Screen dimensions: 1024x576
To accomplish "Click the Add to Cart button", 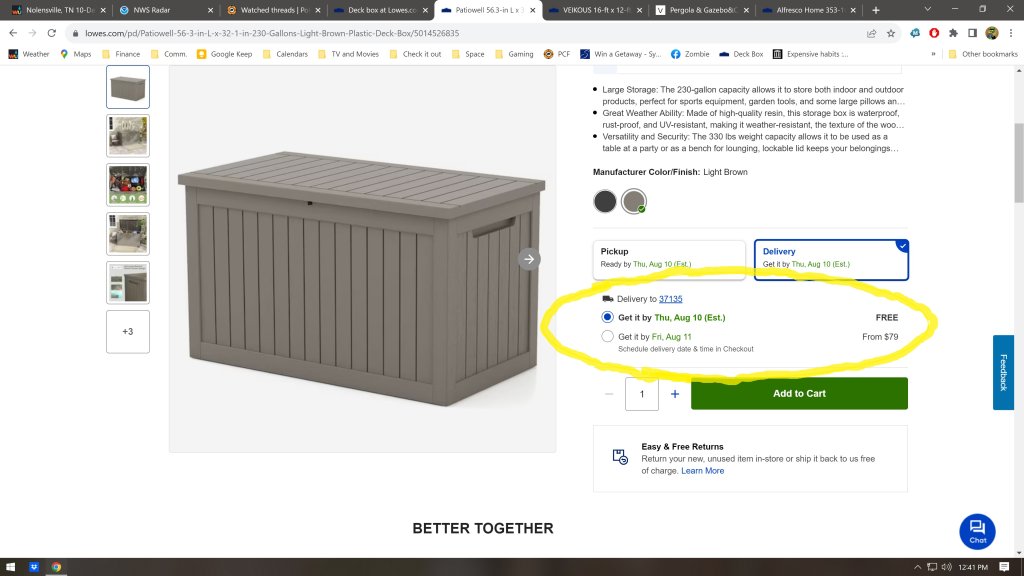I will (x=799, y=393).
